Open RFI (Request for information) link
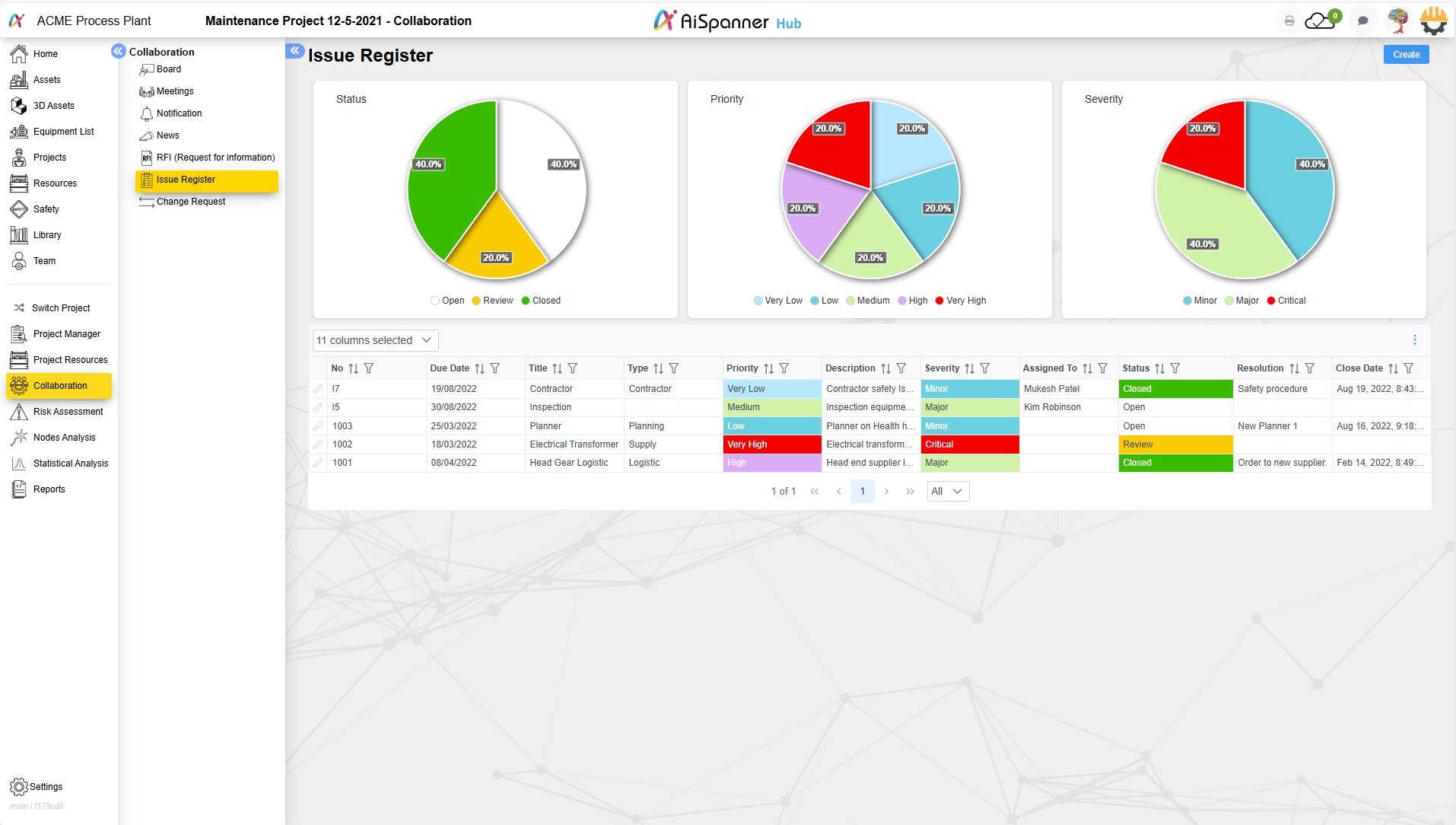This screenshot has height=825, width=1456. pyautogui.click(x=216, y=158)
